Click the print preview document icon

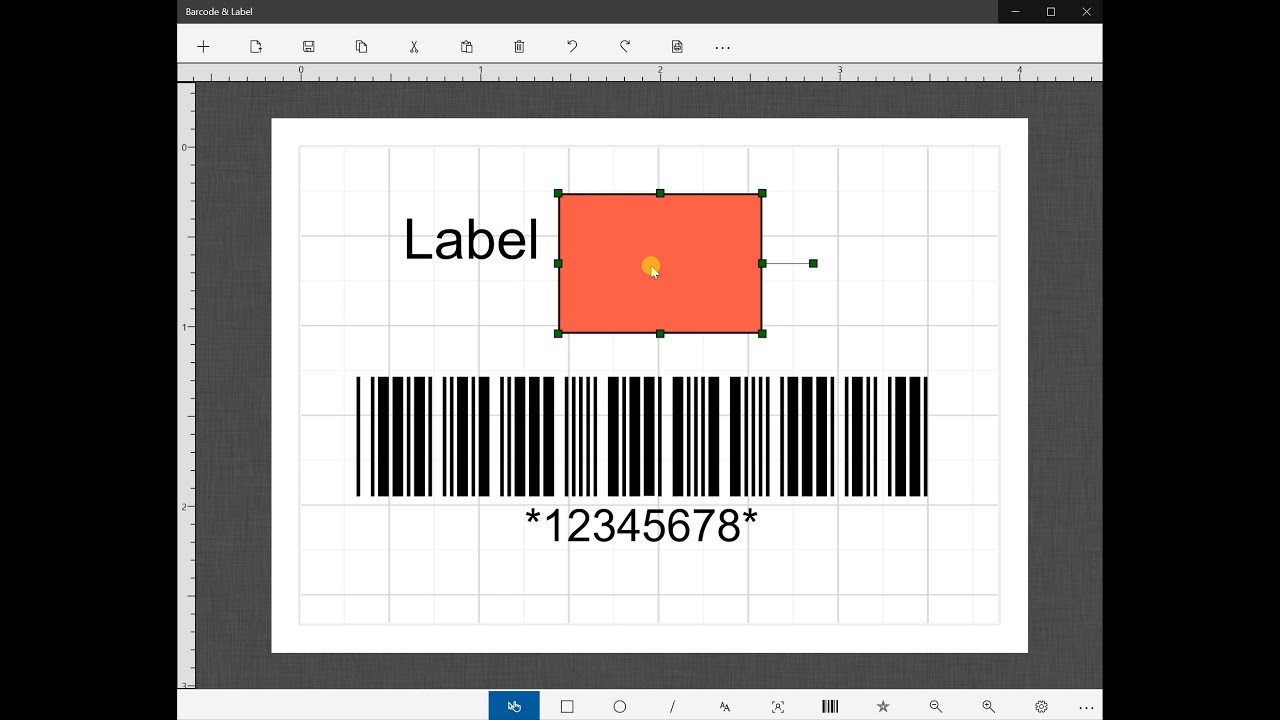[677, 47]
